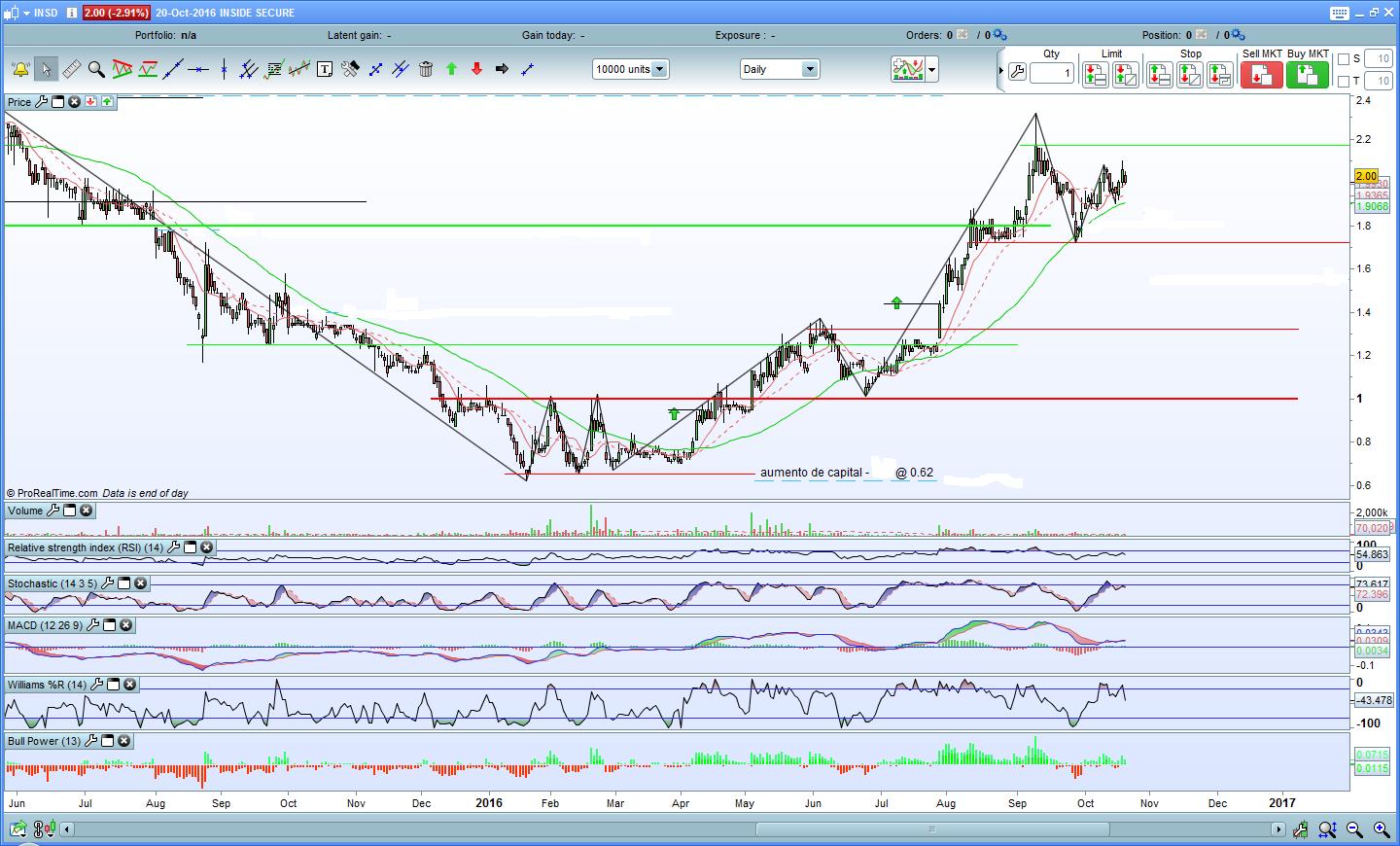Open the Price panel wrench settings
This screenshot has height=846, width=1400.
click(x=41, y=102)
